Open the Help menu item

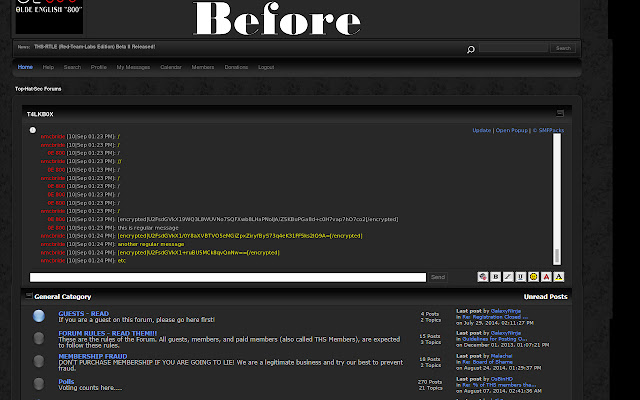48,67
